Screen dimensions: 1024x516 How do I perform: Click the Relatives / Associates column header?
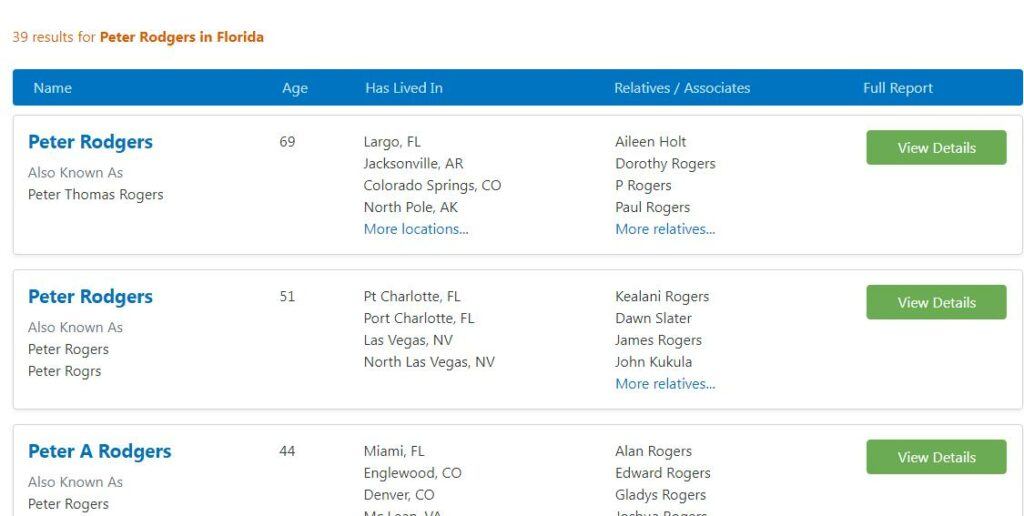coord(682,88)
